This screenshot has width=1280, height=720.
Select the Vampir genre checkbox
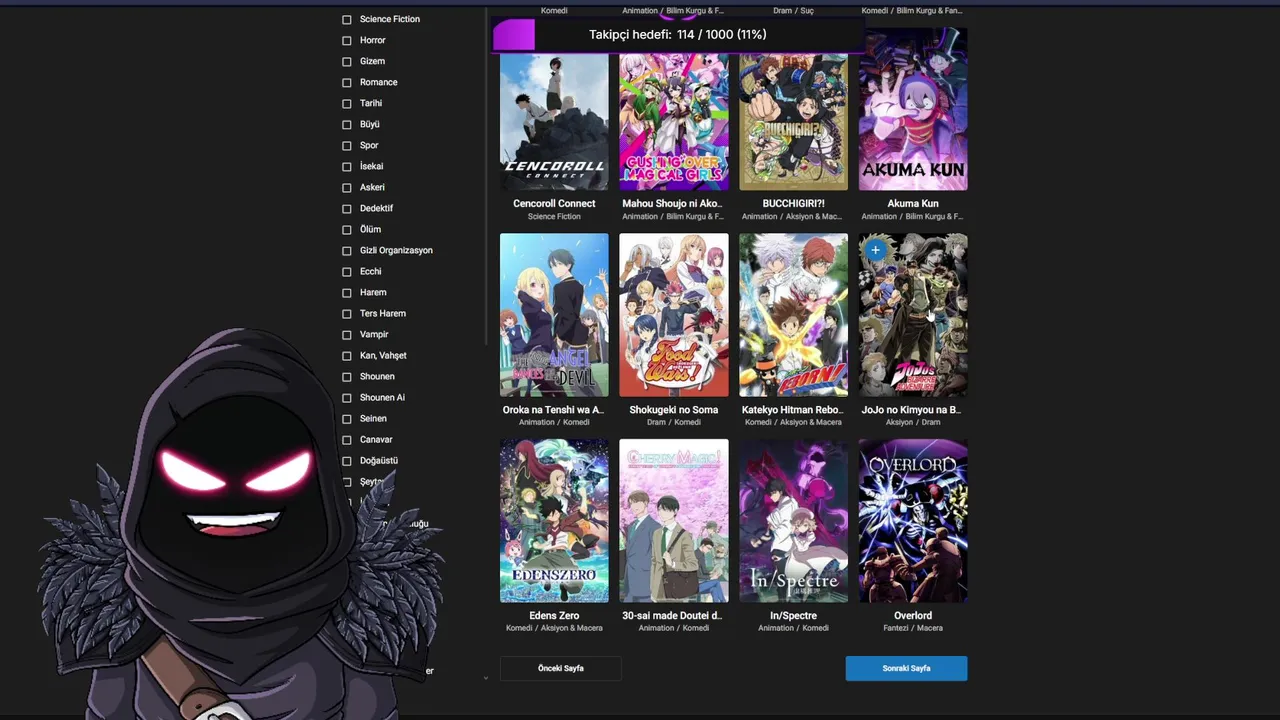point(347,334)
